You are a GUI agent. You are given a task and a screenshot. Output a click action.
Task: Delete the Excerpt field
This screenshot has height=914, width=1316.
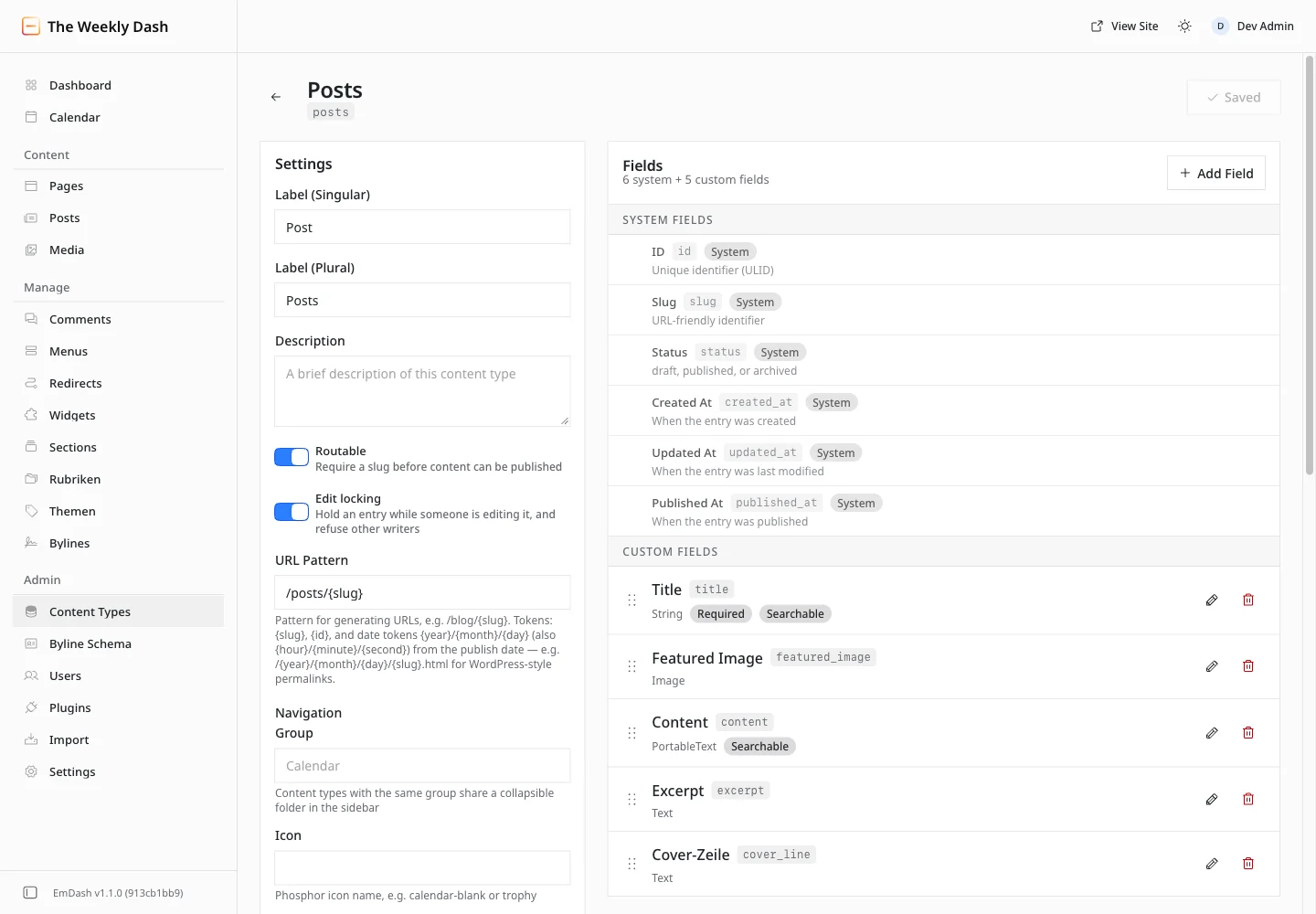1248,800
